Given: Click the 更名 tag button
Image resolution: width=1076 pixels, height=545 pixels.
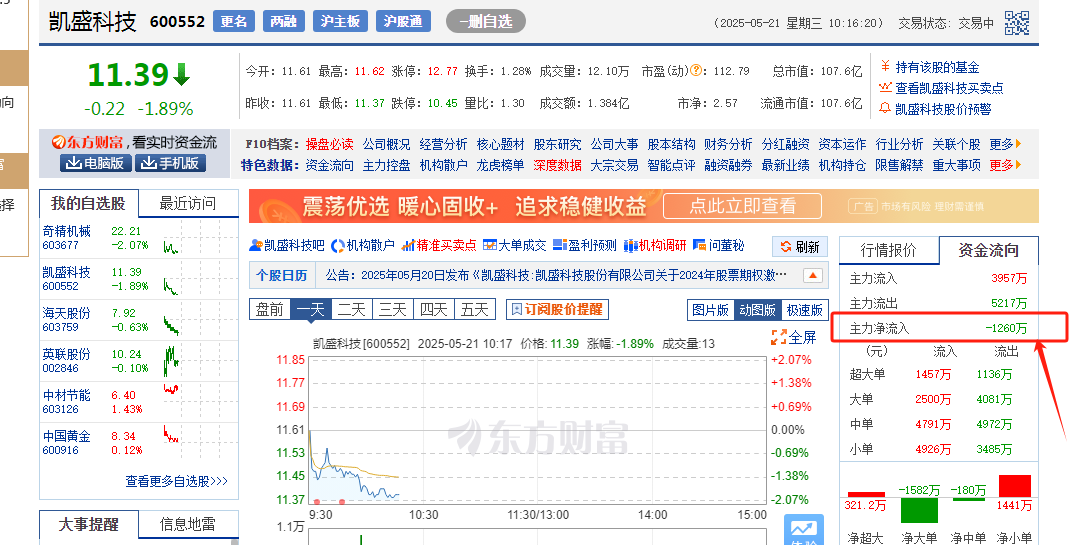Looking at the screenshot, I should [234, 21].
